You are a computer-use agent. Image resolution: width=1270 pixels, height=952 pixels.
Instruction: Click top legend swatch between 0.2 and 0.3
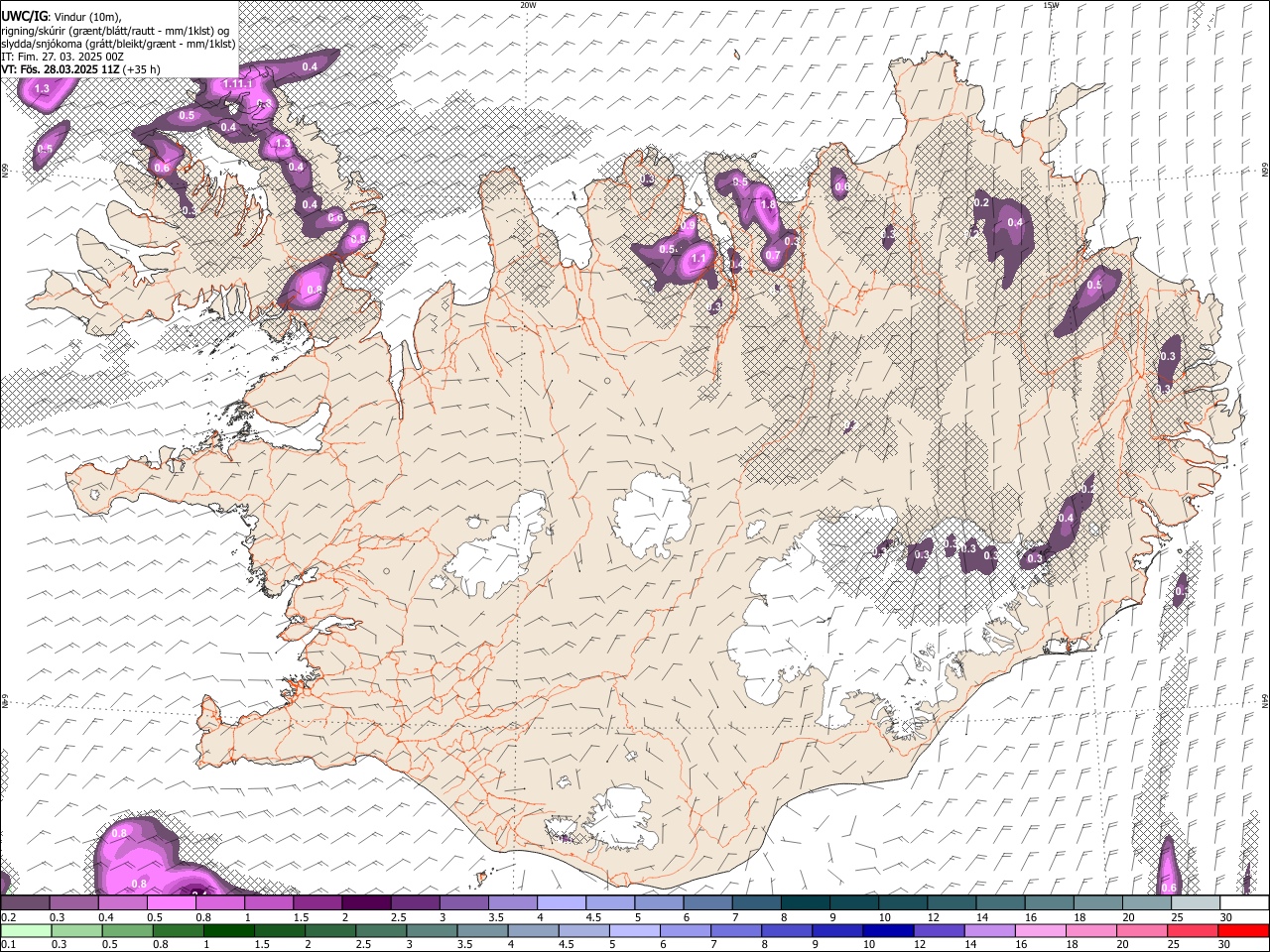click(x=25, y=902)
